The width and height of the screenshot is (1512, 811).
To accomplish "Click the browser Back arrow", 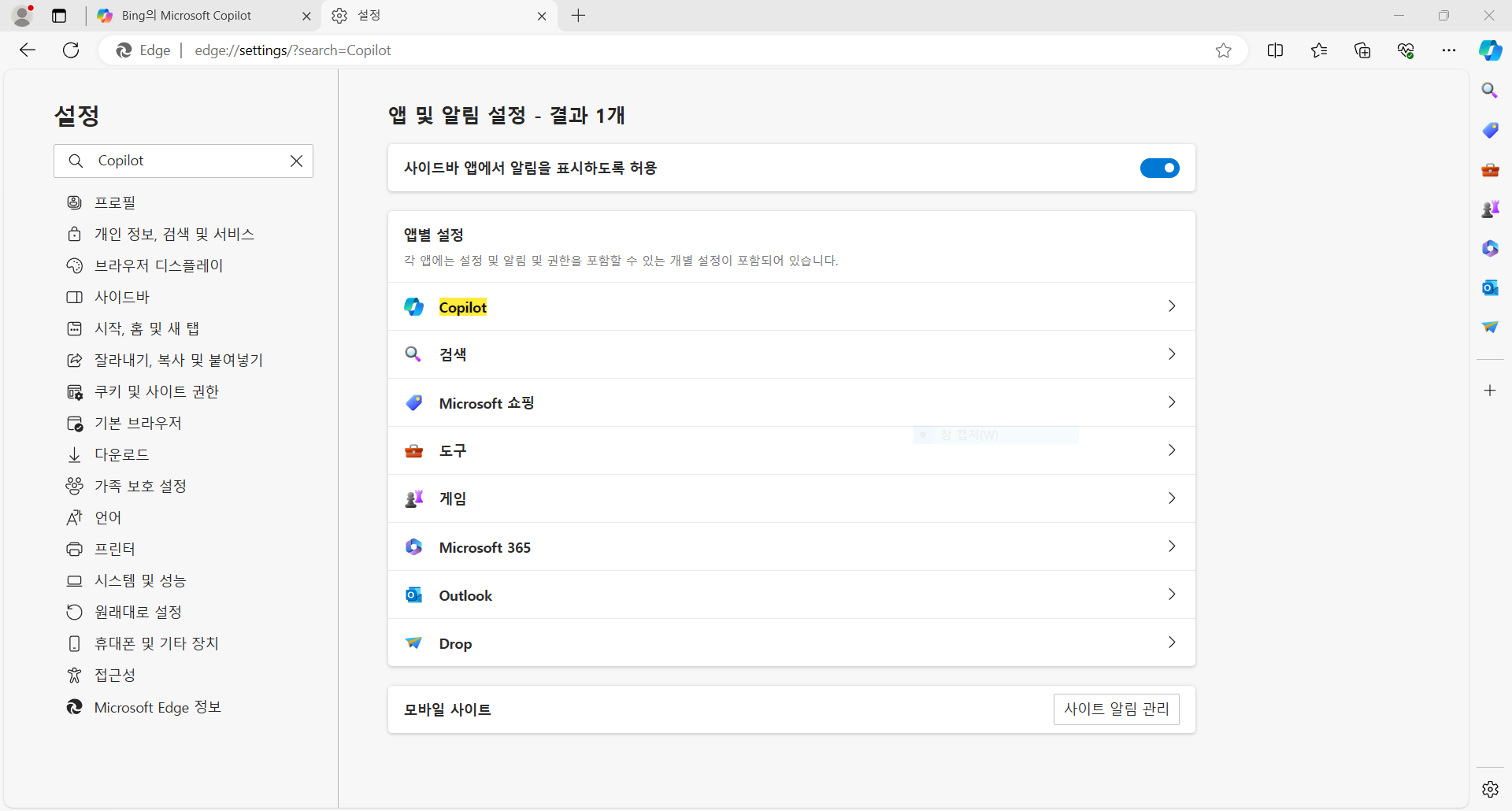I will click(x=28, y=50).
